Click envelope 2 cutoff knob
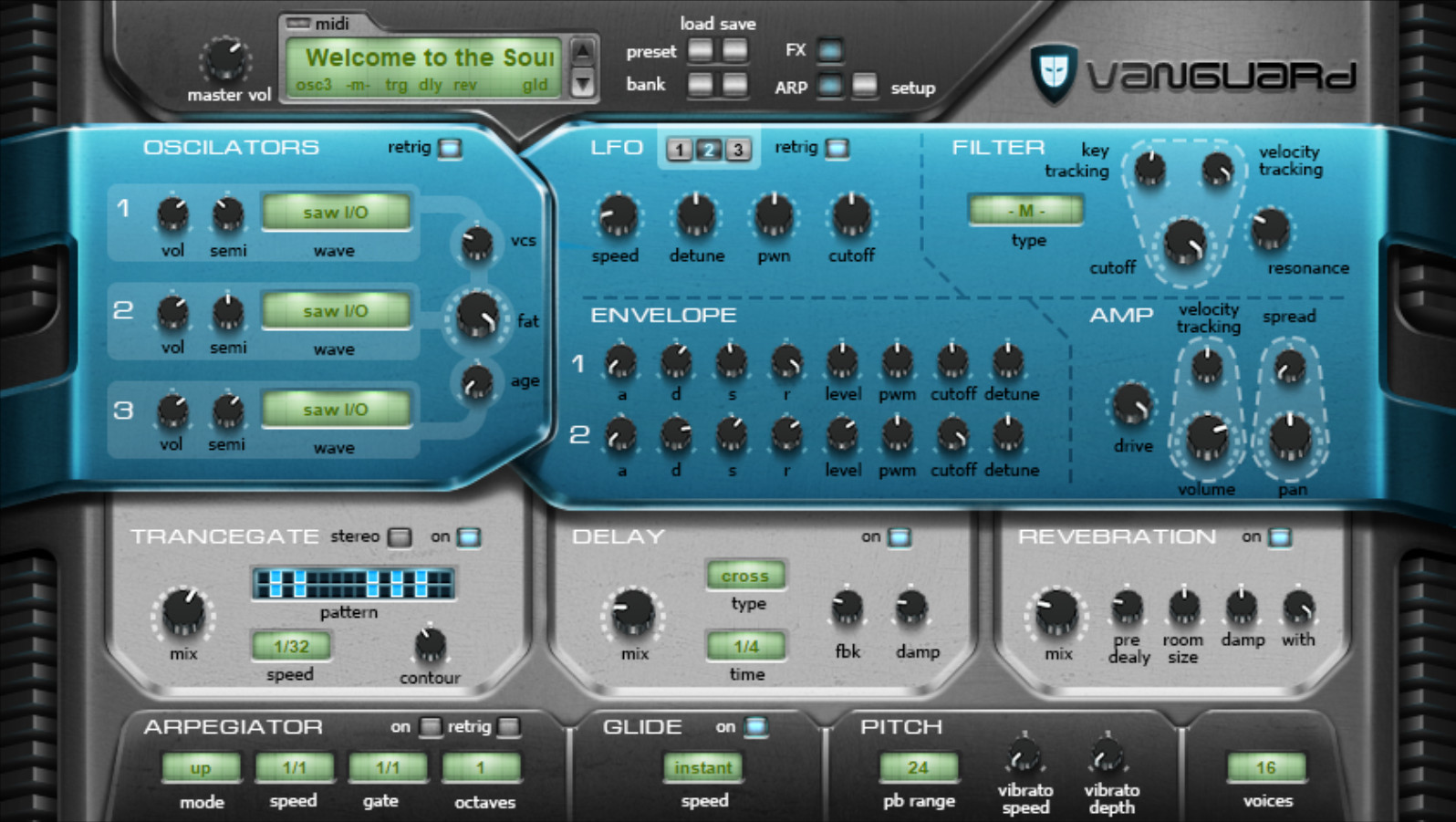1456x822 pixels. point(952,436)
